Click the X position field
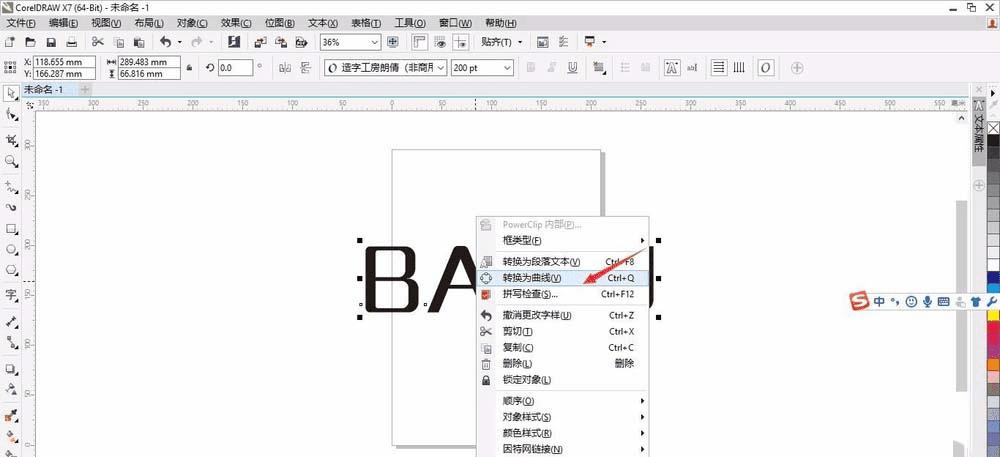The height and width of the screenshot is (457, 1000). 64,62
